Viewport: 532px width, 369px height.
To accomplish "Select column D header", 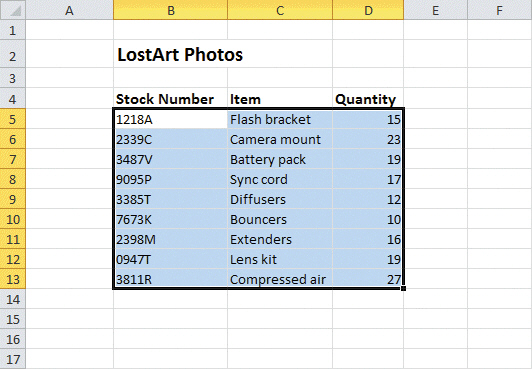I will pyautogui.click(x=368, y=9).
